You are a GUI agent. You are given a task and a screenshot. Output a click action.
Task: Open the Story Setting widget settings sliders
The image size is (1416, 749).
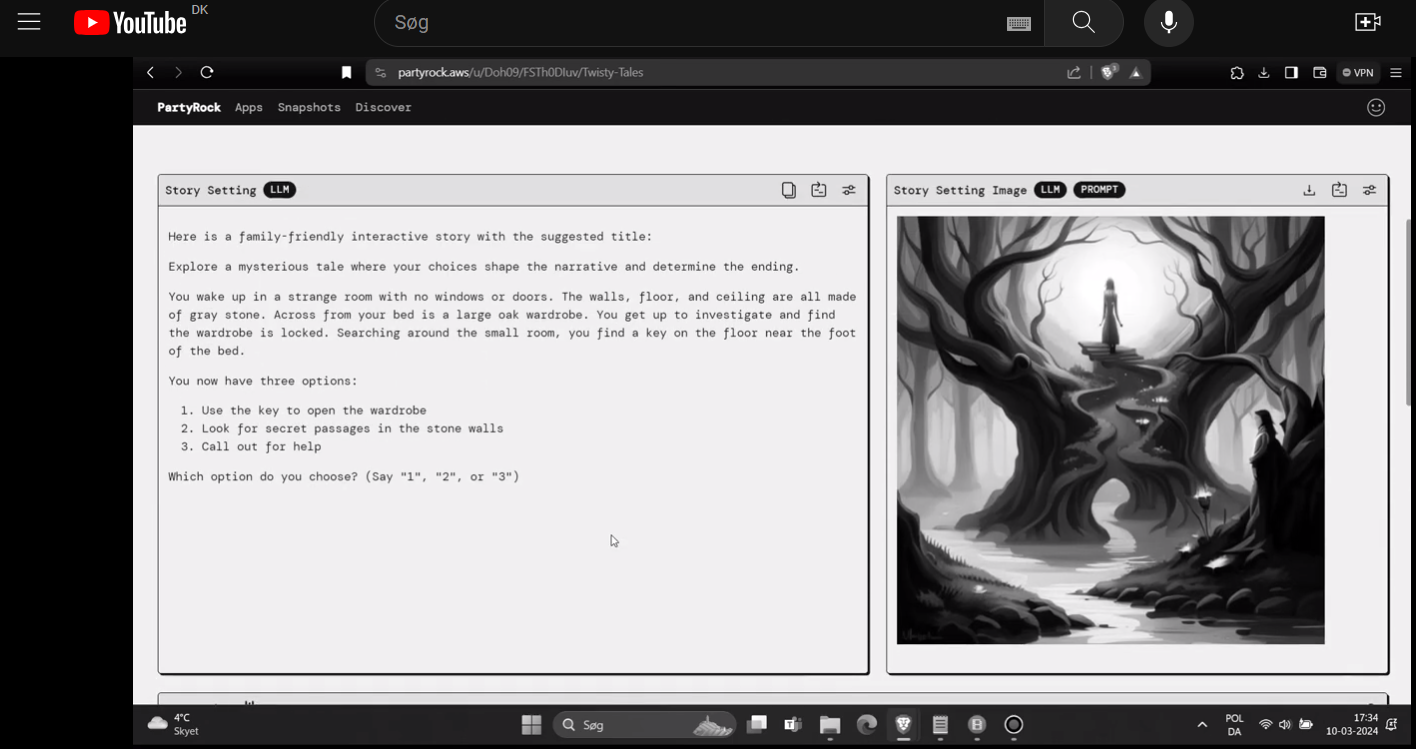tap(848, 190)
